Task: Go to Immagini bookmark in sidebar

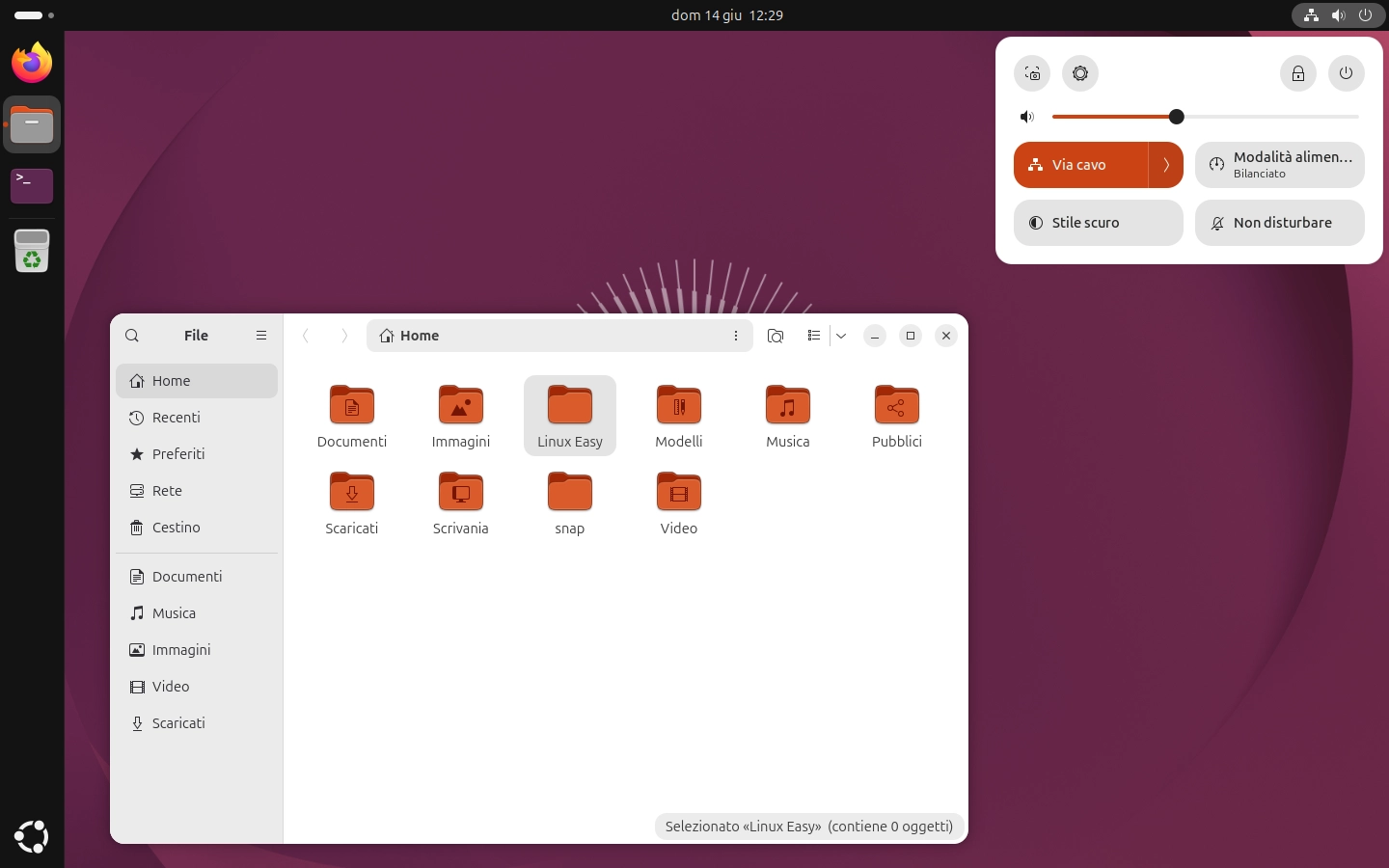Action: click(197, 650)
